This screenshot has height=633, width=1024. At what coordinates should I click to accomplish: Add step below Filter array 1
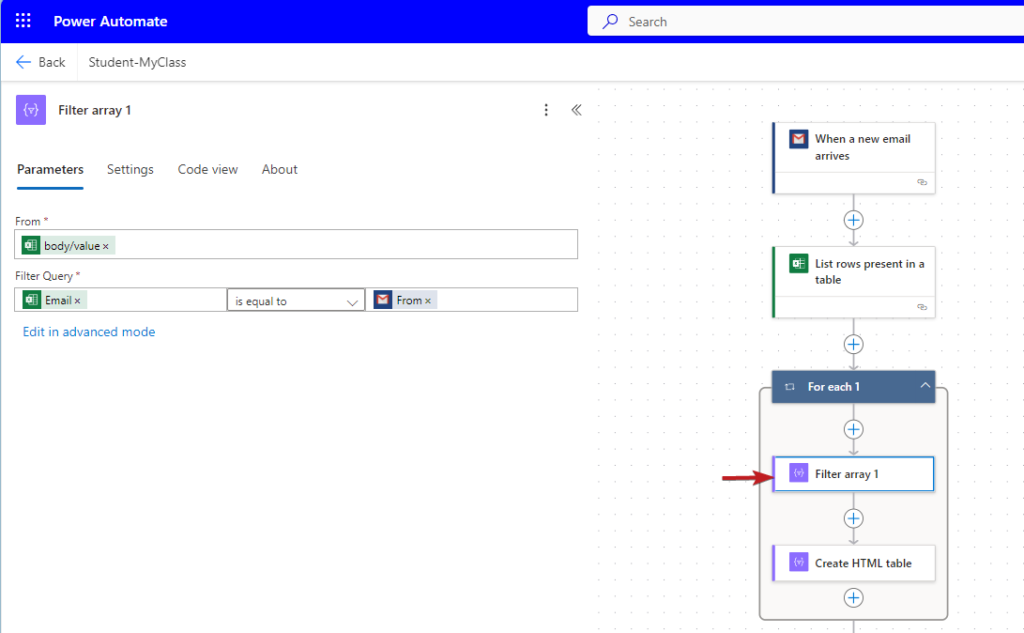click(853, 519)
